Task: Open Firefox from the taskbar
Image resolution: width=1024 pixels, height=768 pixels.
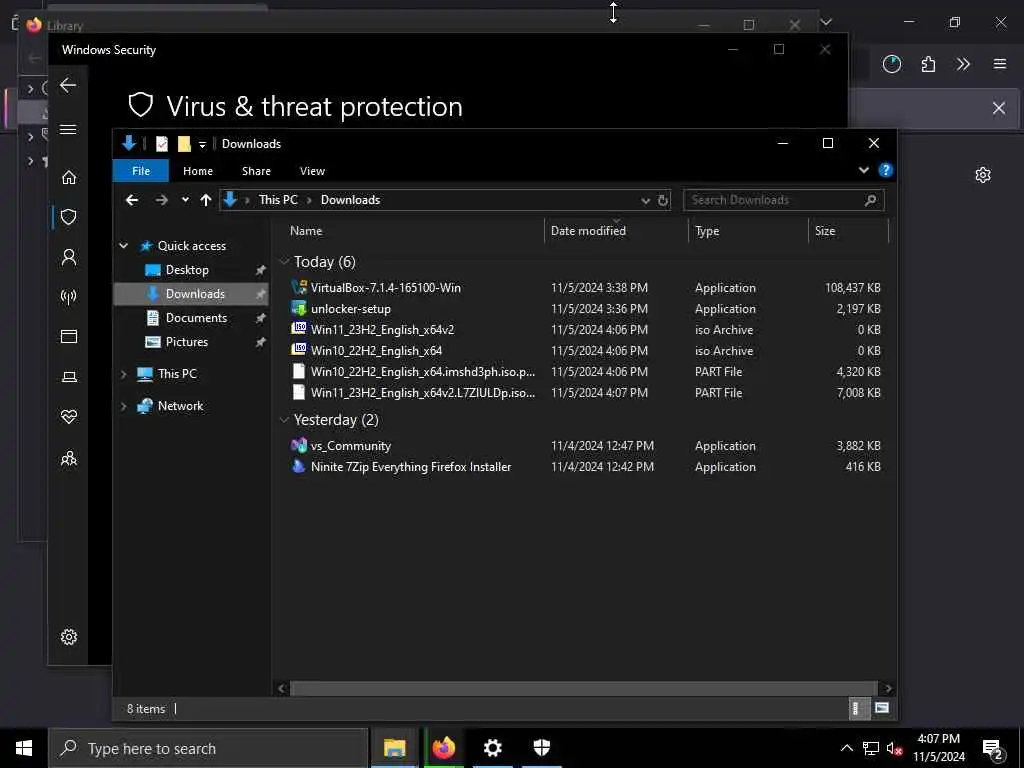Action: click(x=443, y=748)
